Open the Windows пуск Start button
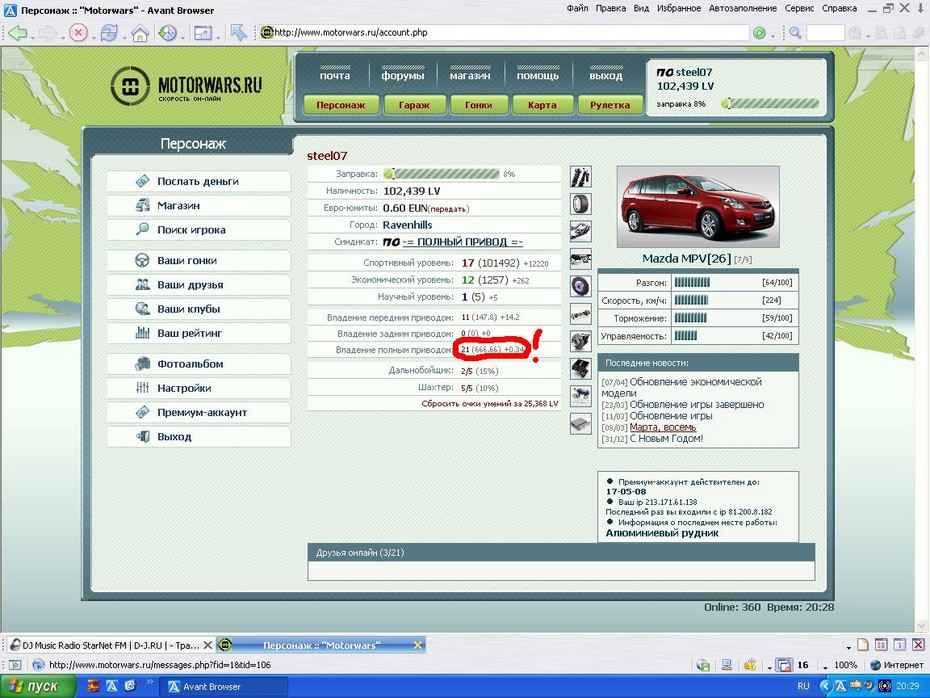The width and height of the screenshot is (930, 698). coord(38,686)
